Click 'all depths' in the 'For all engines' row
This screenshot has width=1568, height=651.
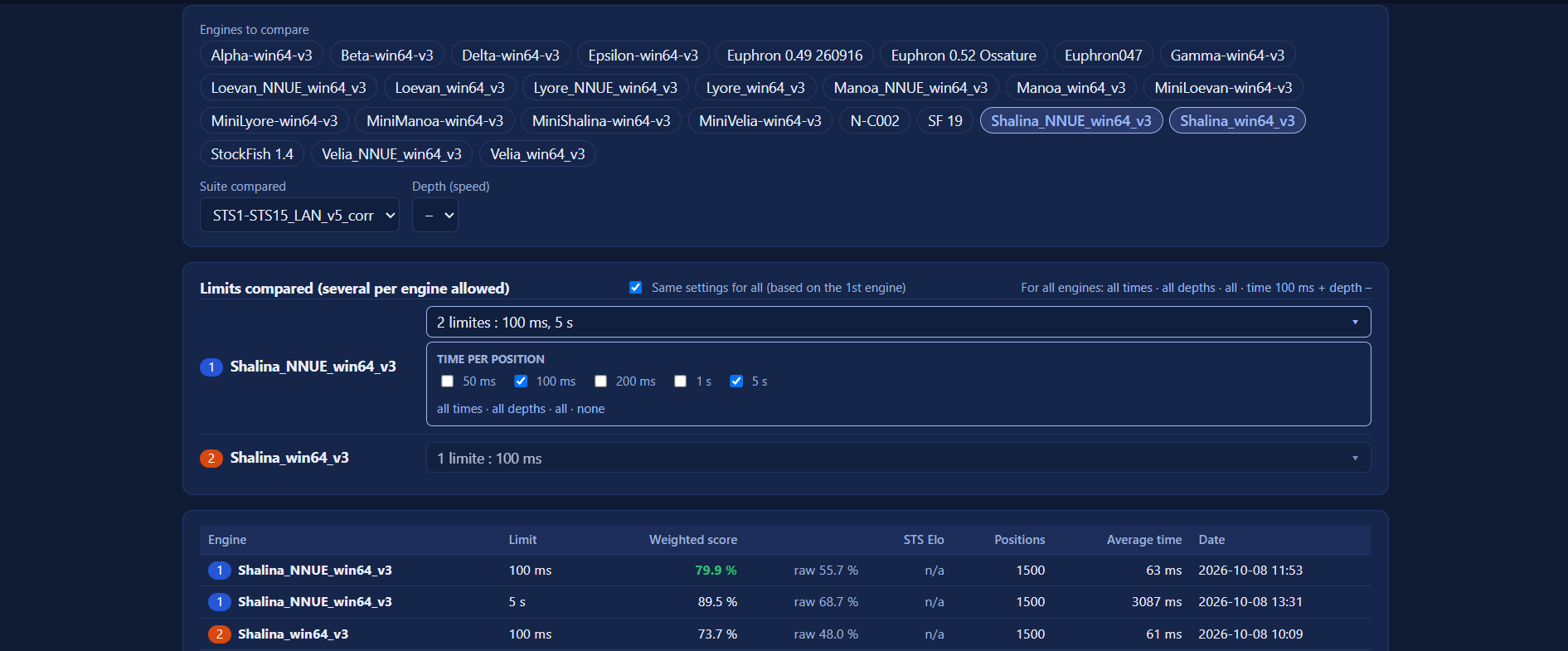click(1188, 288)
